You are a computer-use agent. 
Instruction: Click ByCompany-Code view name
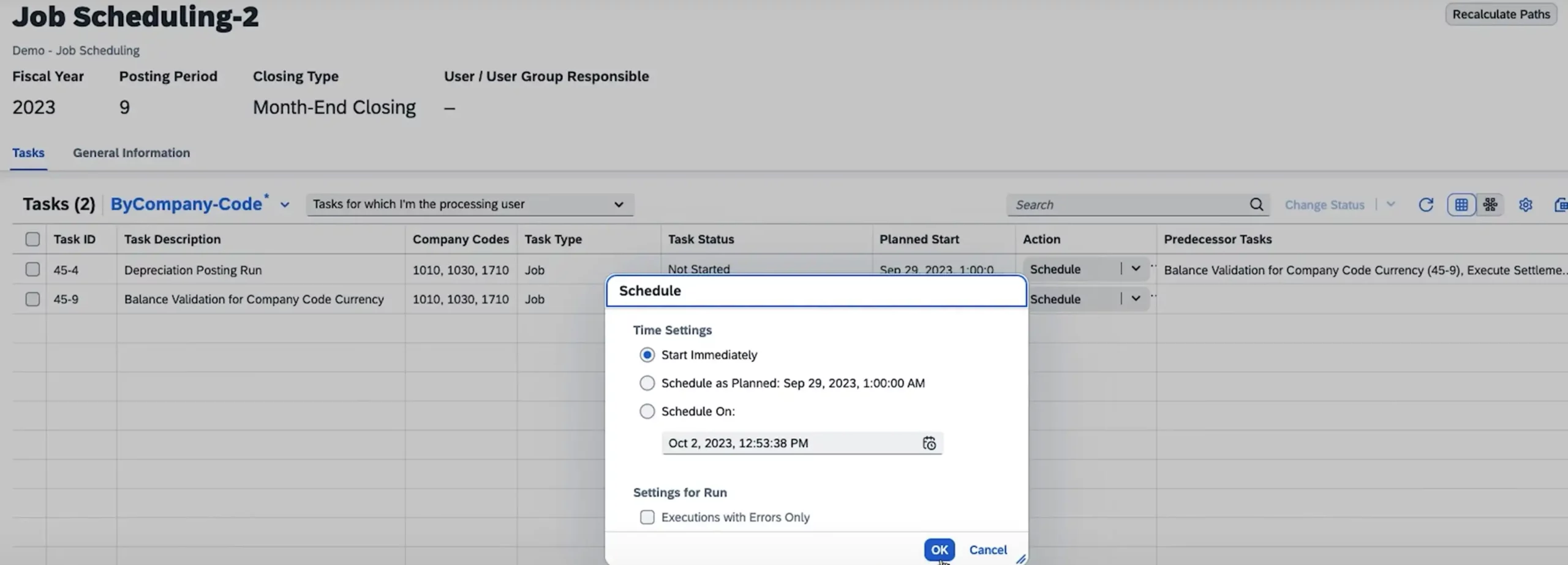[187, 204]
